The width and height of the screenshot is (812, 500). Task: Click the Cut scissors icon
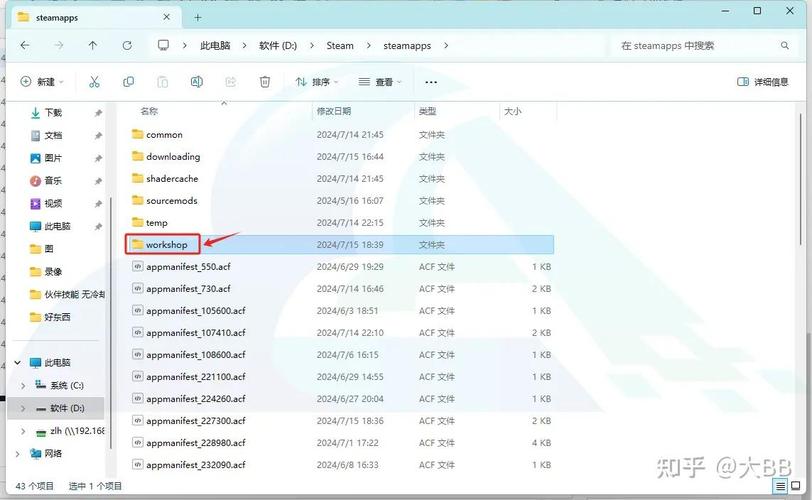(94, 82)
